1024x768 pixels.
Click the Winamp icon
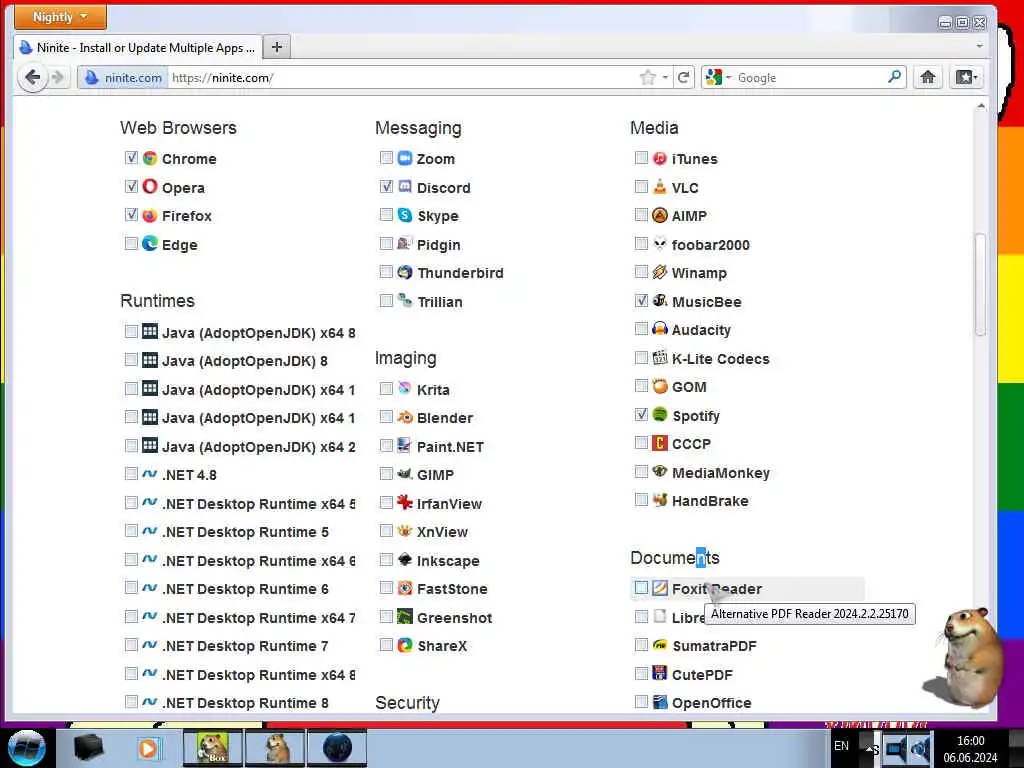660,272
